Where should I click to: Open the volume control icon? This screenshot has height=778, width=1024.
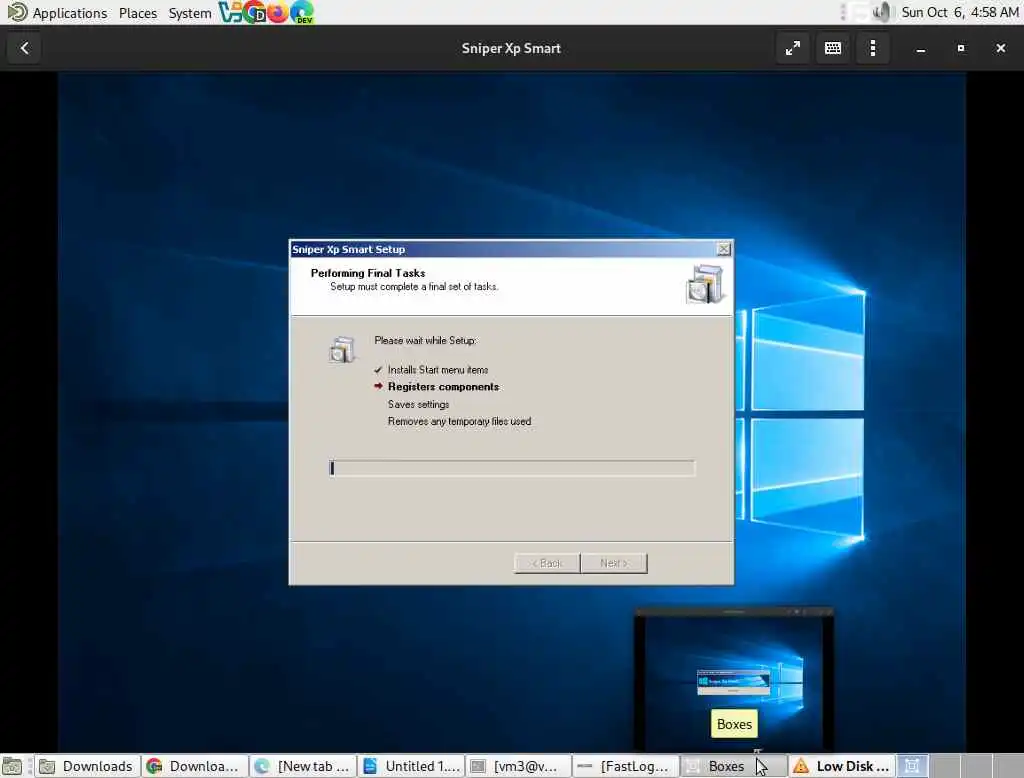pos(881,12)
